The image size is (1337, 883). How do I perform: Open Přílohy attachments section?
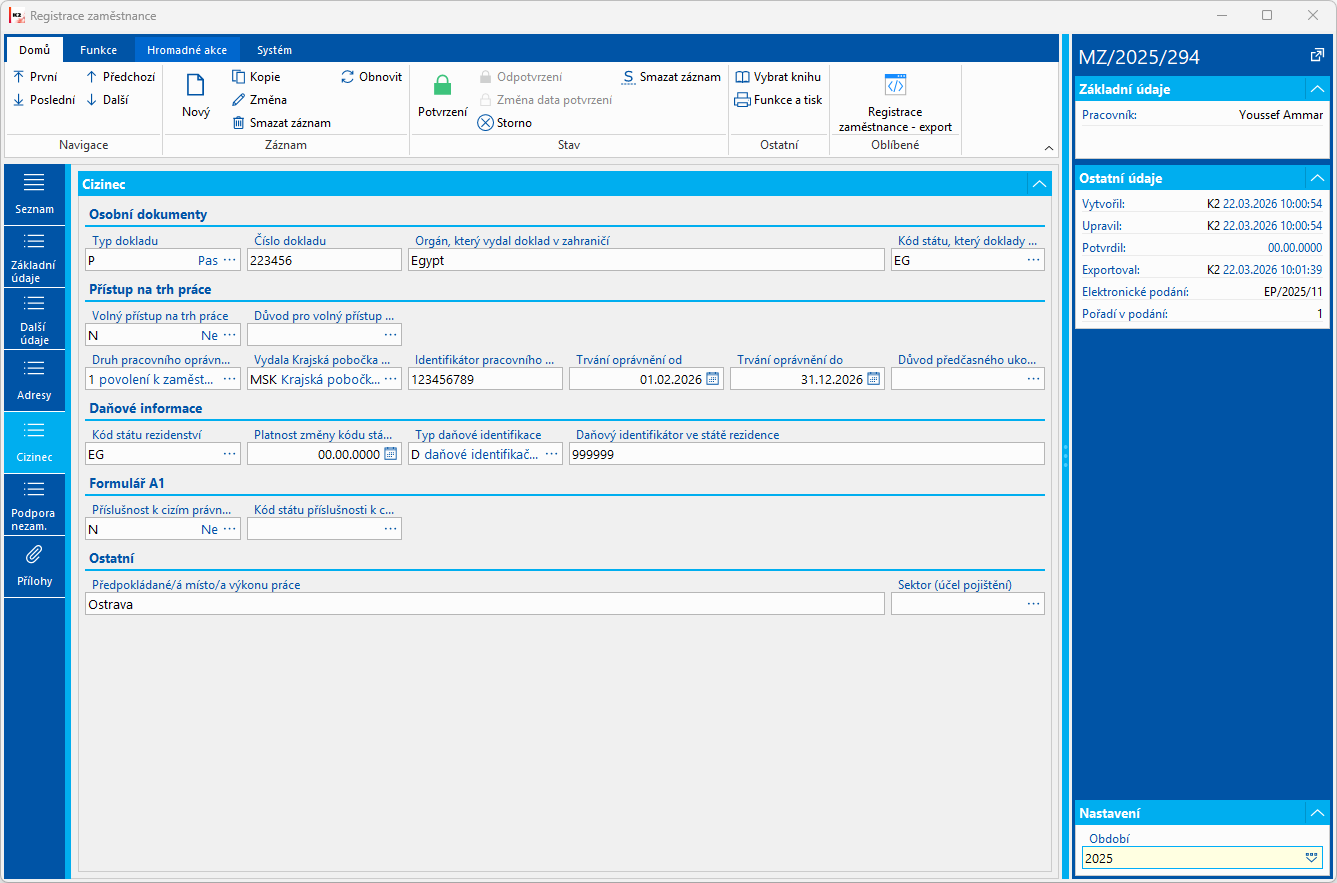[34, 566]
